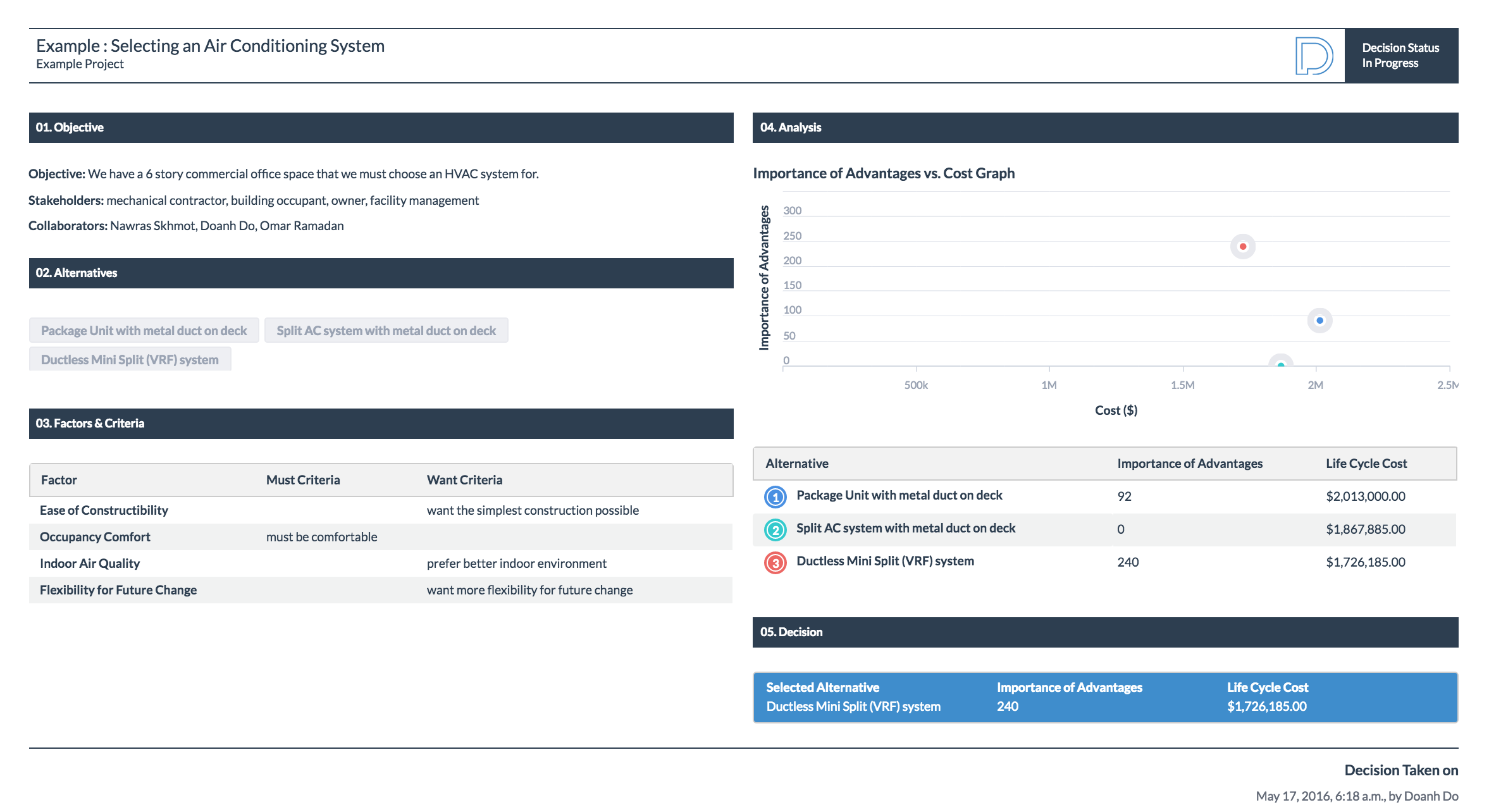Screen dimensions: 1489x812
Task: Click Ductless Mini Split (VRF) system tag
Action: click(x=130, y=359)
